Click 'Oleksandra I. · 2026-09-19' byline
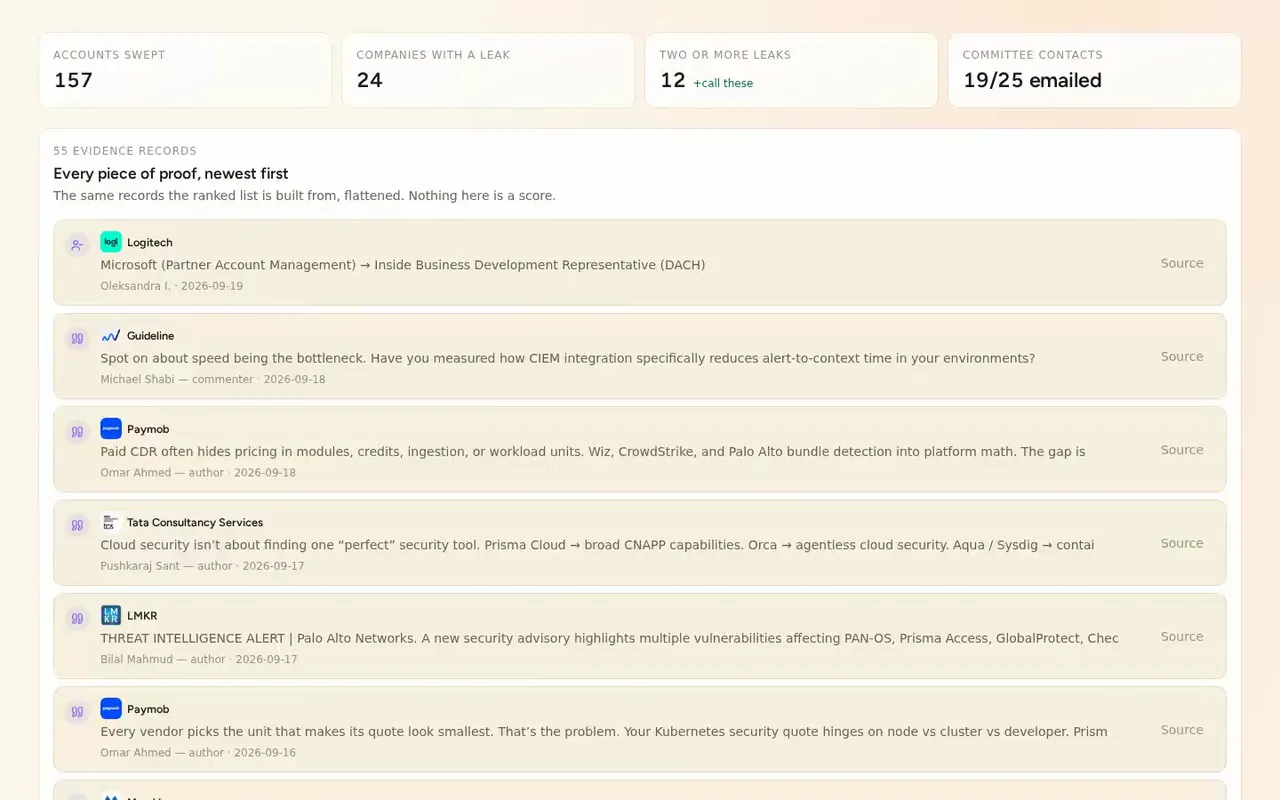This screenshot has width=1280, height=800. (x=171, y=286)
